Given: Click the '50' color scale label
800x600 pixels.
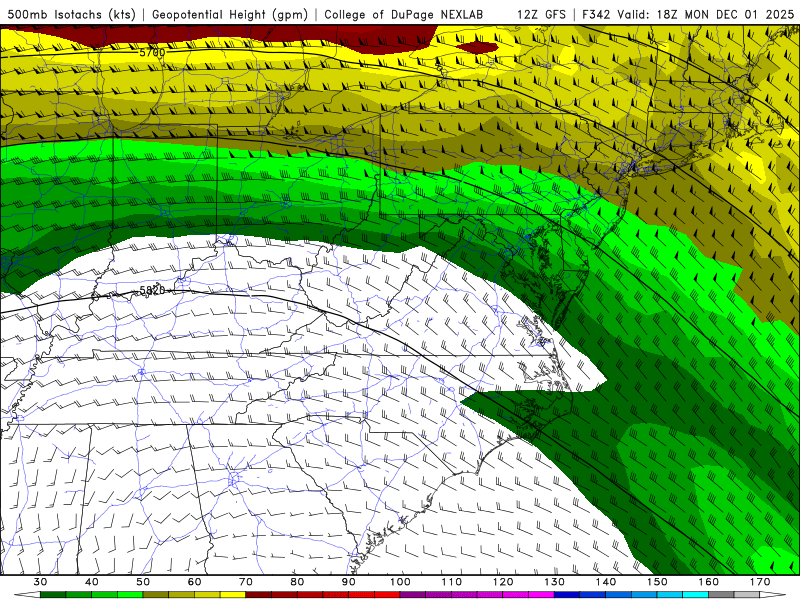Looking at the screenshot, I should pos(143,582).
